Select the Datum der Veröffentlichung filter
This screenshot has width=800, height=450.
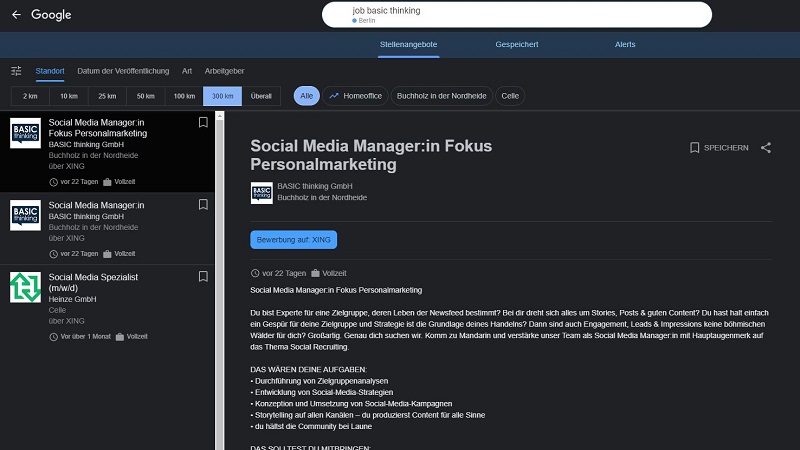coord(123,71)
